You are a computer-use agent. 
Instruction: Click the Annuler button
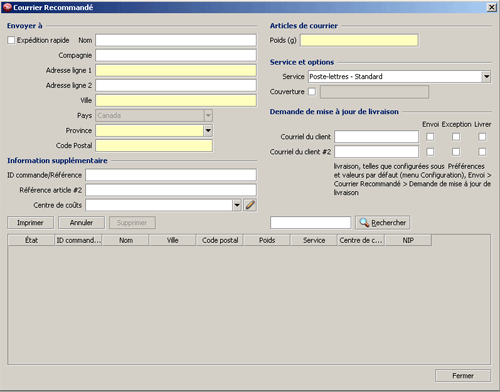[x=81, y=223]
